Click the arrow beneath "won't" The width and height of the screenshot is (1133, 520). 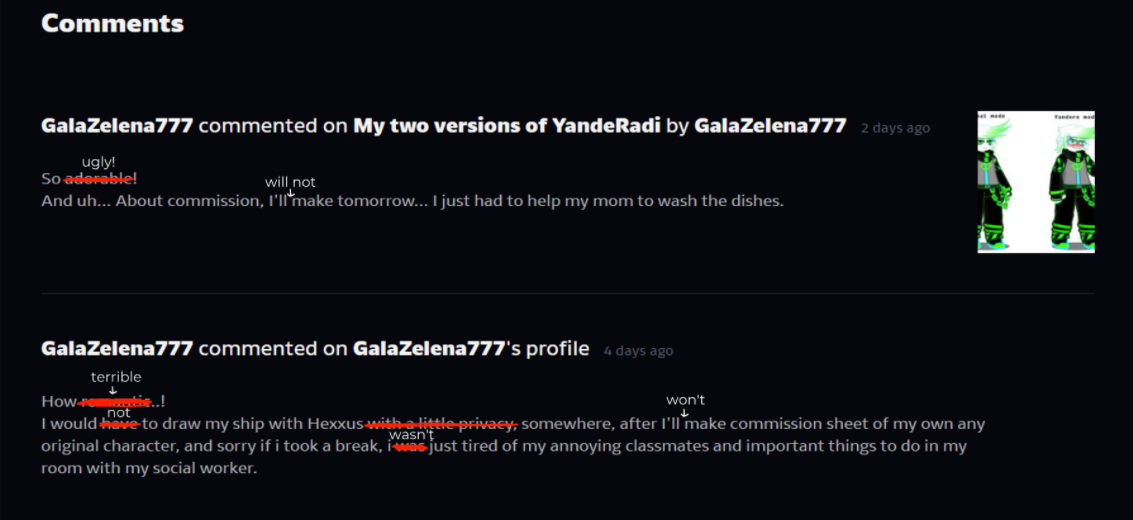[684, 412]
